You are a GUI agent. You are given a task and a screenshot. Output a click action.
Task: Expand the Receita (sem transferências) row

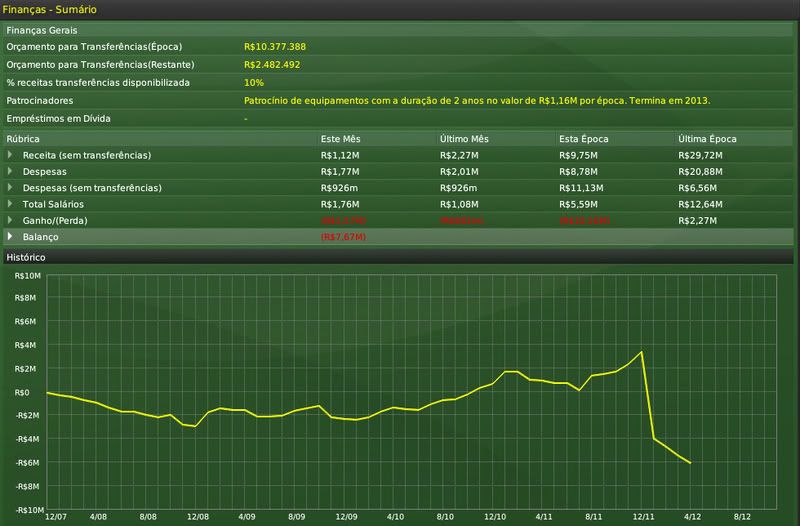click(11, 155)
